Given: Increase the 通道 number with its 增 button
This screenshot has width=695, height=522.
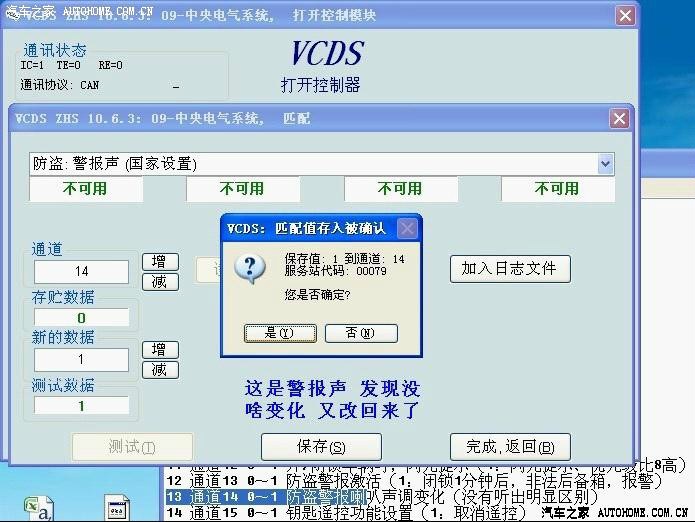Looking at the screenshot, I should (160, 262).
